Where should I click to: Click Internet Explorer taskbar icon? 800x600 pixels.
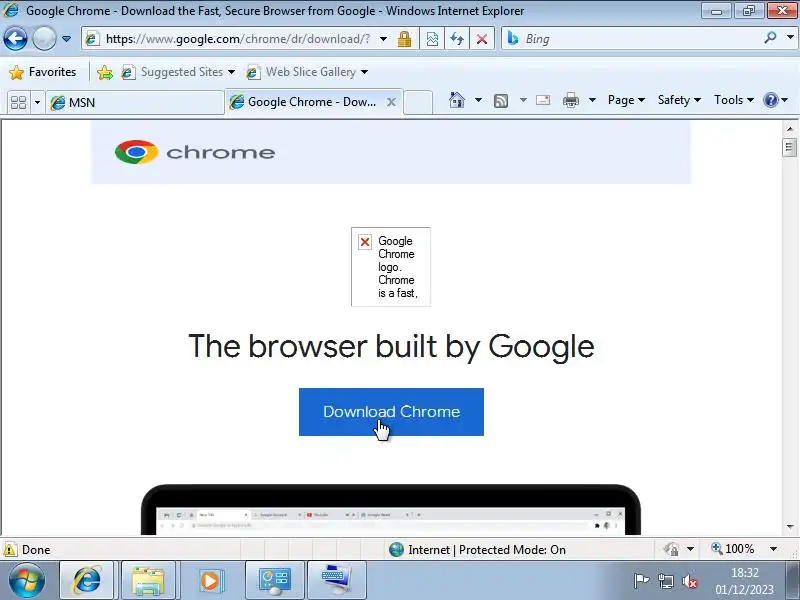tap(87, 580)
